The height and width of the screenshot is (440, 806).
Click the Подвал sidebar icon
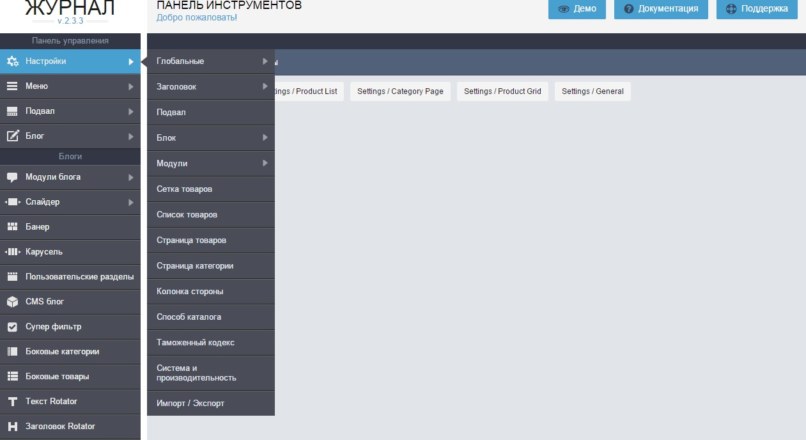[x=12, y=111]
